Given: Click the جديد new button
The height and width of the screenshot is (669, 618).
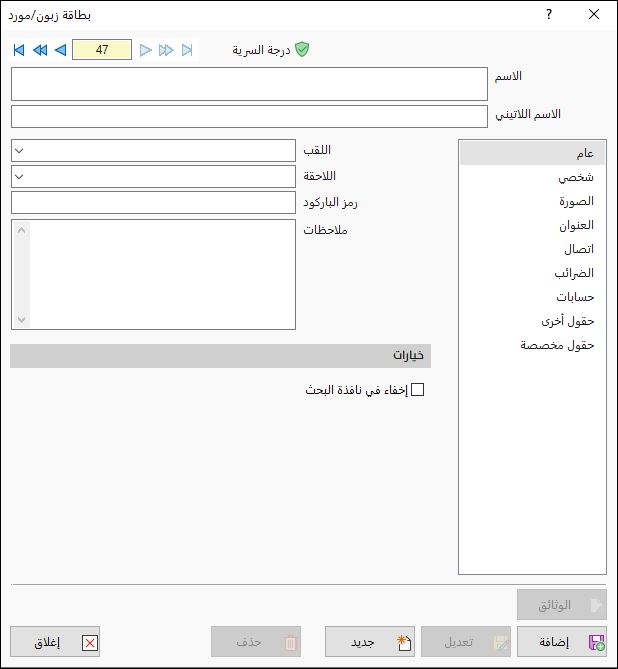Looking at the screenshot, I should coord(370,641).
